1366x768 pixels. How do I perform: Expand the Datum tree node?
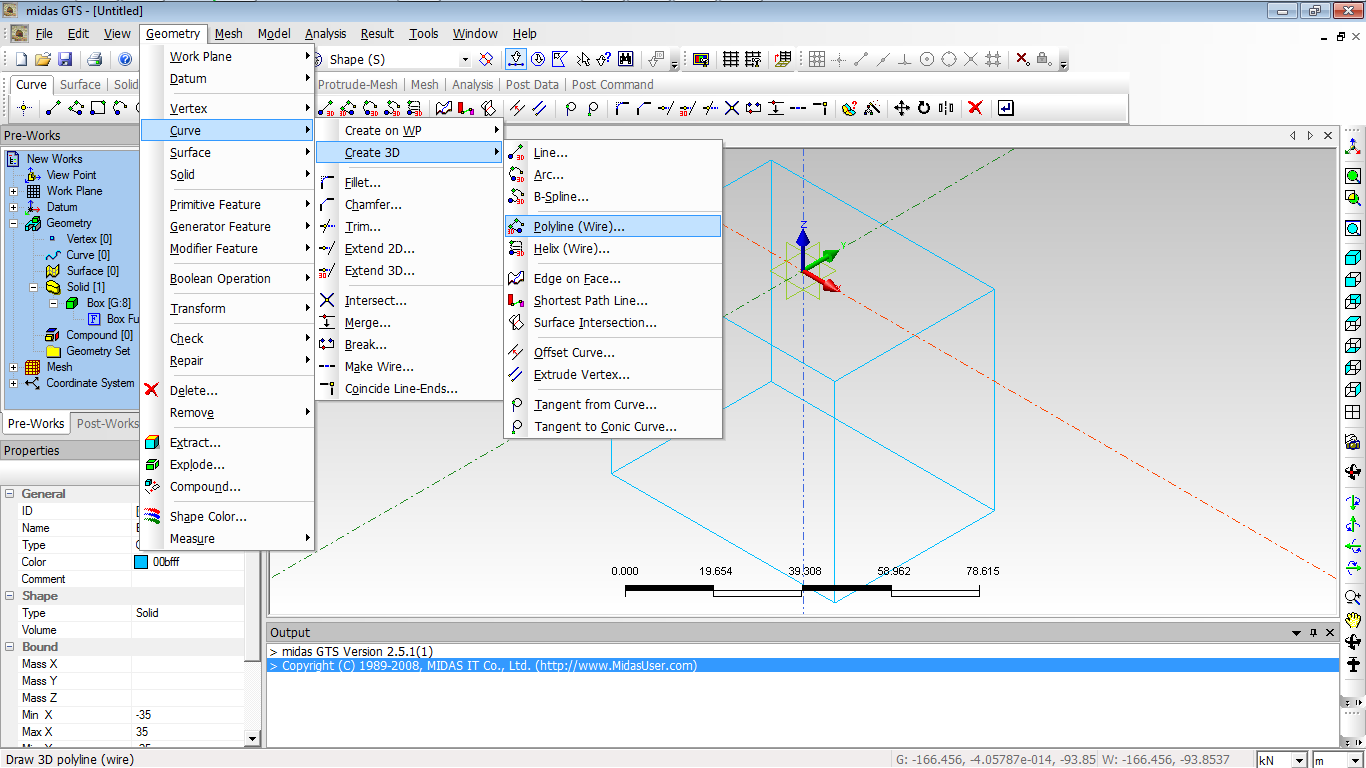13,207
